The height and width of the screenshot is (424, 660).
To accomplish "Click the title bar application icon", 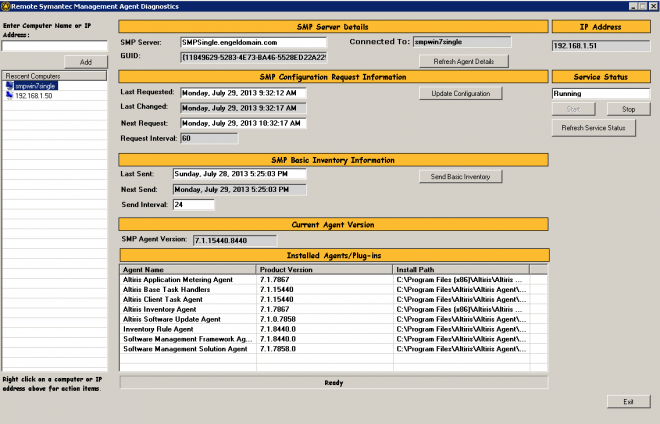I will click(5, 6).
